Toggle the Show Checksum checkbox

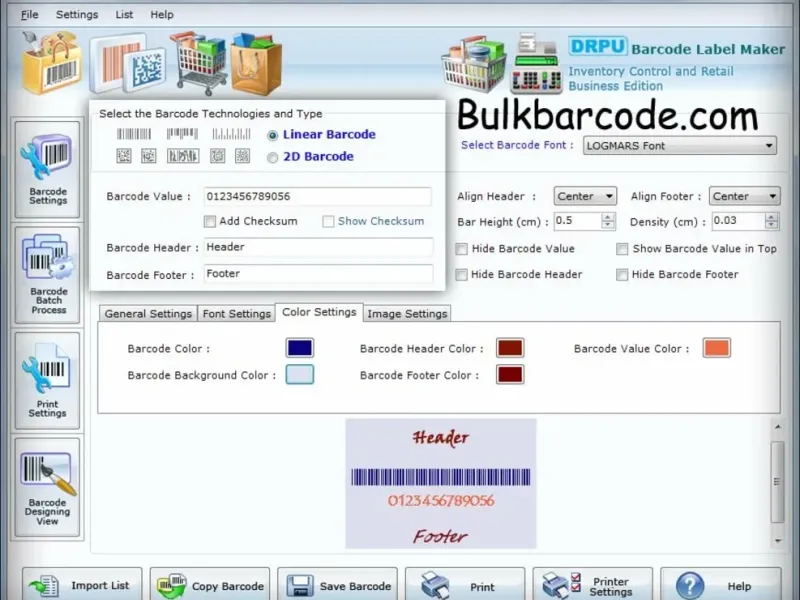(328, 221)
